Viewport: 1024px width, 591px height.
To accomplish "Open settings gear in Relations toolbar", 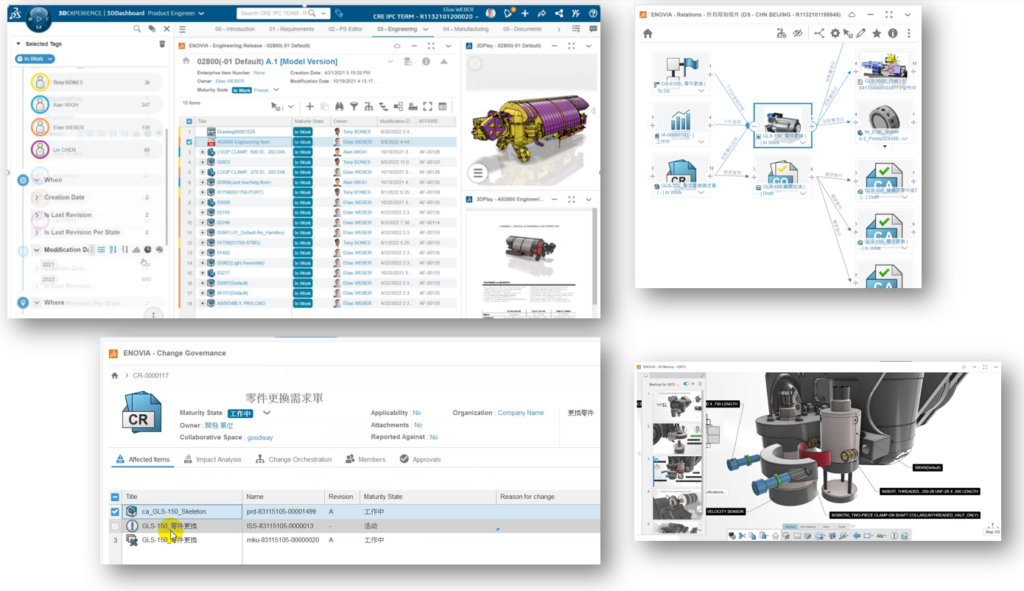I will [836, 33].
